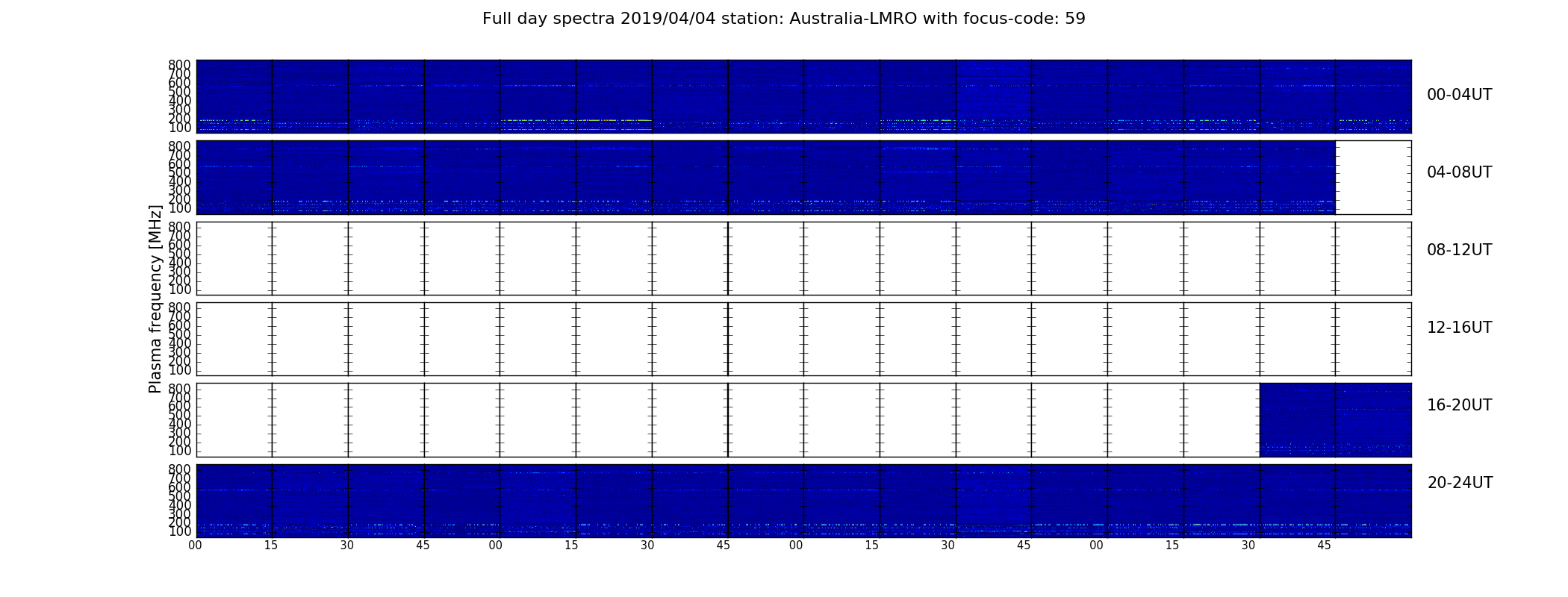The height and width of the screenshot is (597, 1568).
Task: Click the blue data block in 16-20UT panel
Action: pos(1335,419)
